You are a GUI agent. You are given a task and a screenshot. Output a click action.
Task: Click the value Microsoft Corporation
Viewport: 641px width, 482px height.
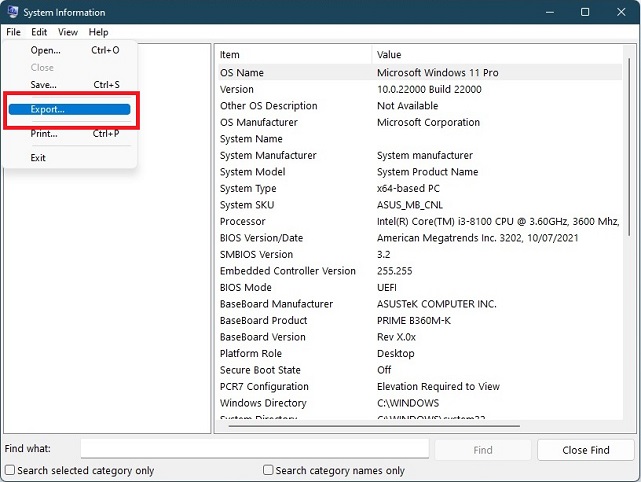[x=428, y=122]
